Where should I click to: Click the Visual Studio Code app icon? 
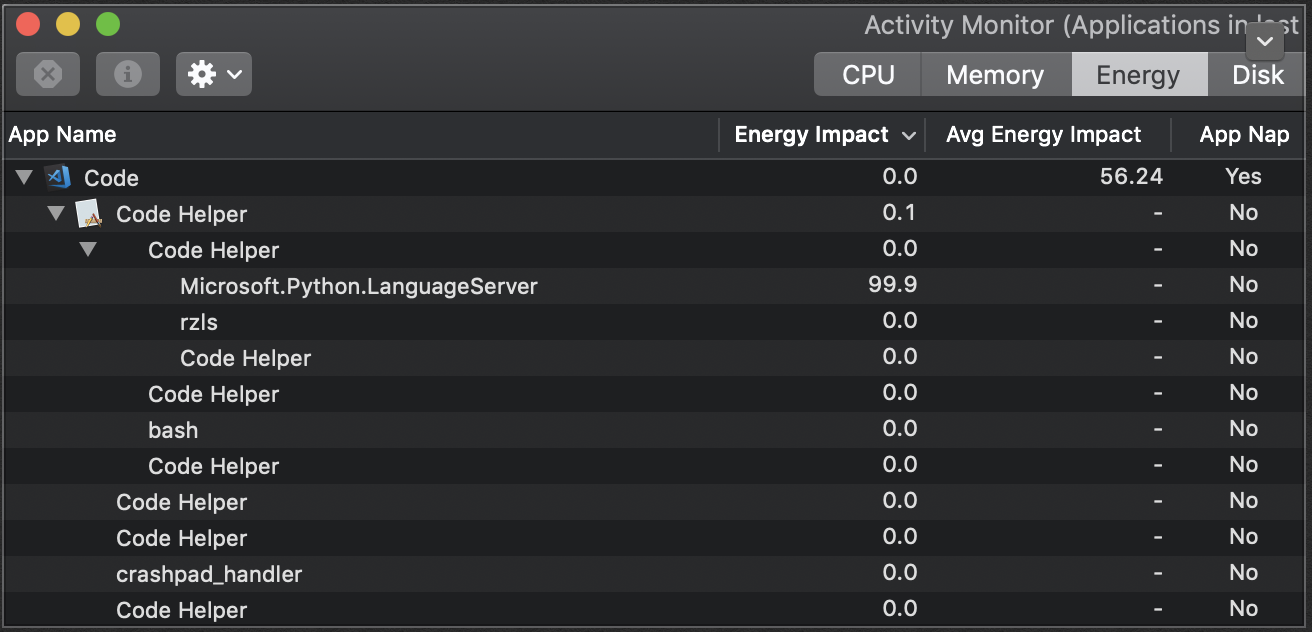tap(59, 177)
